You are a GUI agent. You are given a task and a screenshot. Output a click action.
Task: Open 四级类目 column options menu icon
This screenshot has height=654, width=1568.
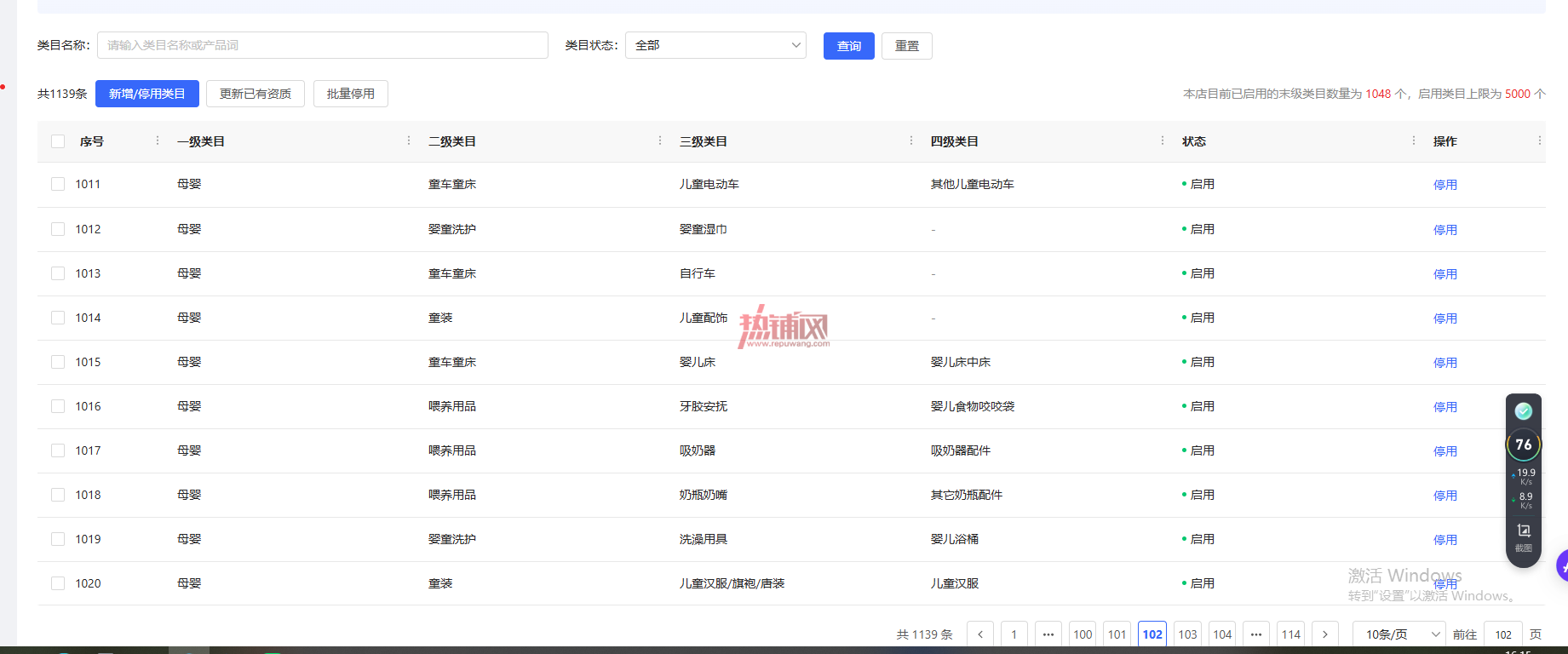(x=1163, y=141)
